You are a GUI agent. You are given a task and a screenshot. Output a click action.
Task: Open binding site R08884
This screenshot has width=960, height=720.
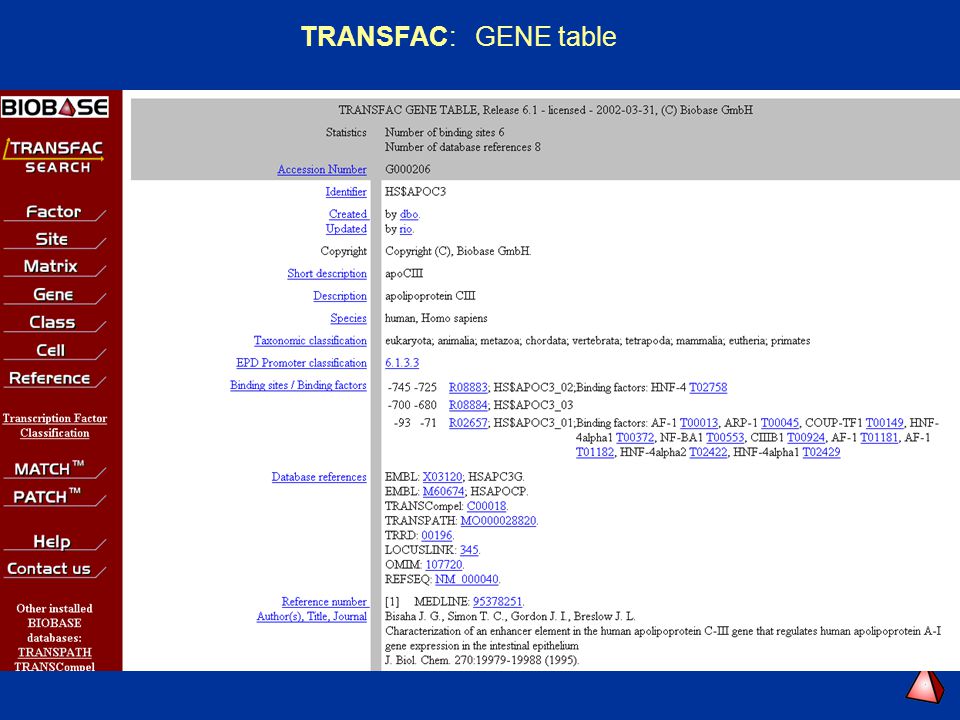tap(468, 405)
